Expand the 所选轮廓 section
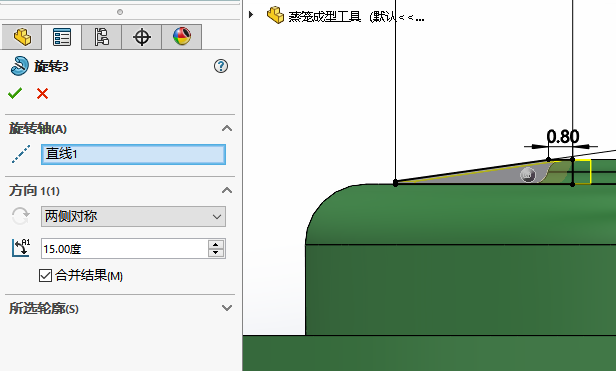Screen dimensions: 616x371 [227, 308]
